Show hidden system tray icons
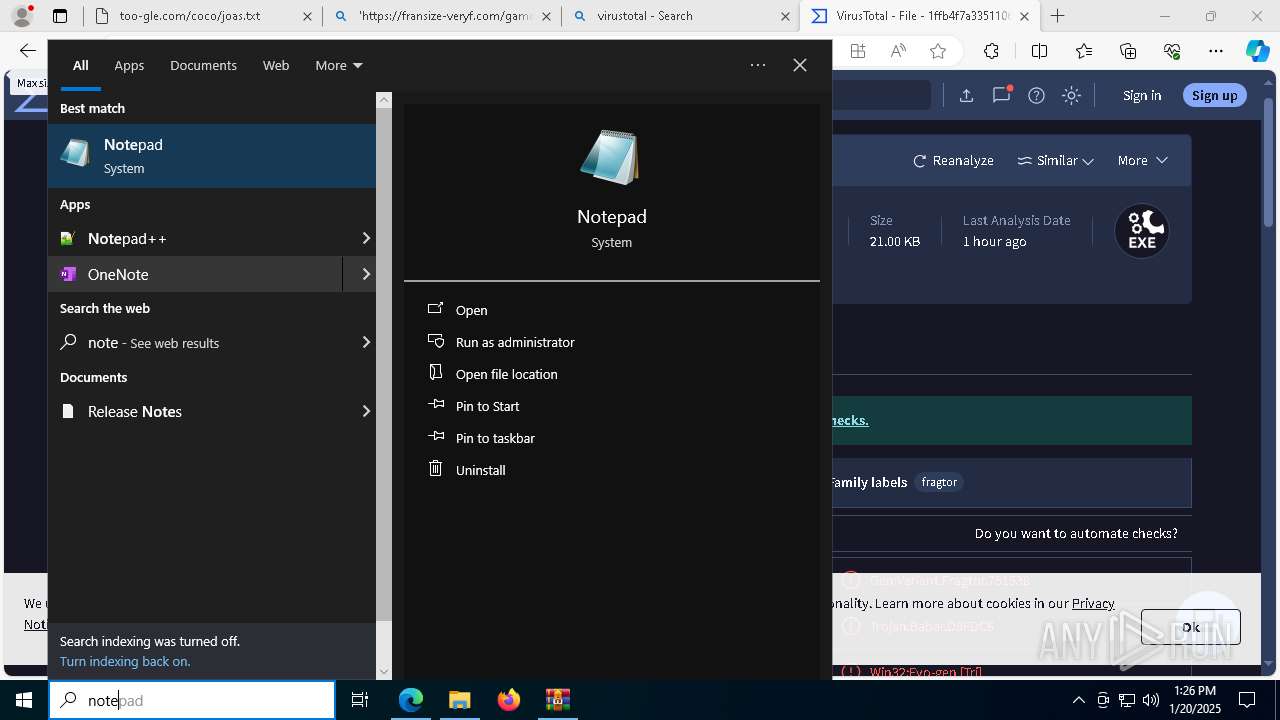This screenshot has width=1280, height=720. [1078, 700]
